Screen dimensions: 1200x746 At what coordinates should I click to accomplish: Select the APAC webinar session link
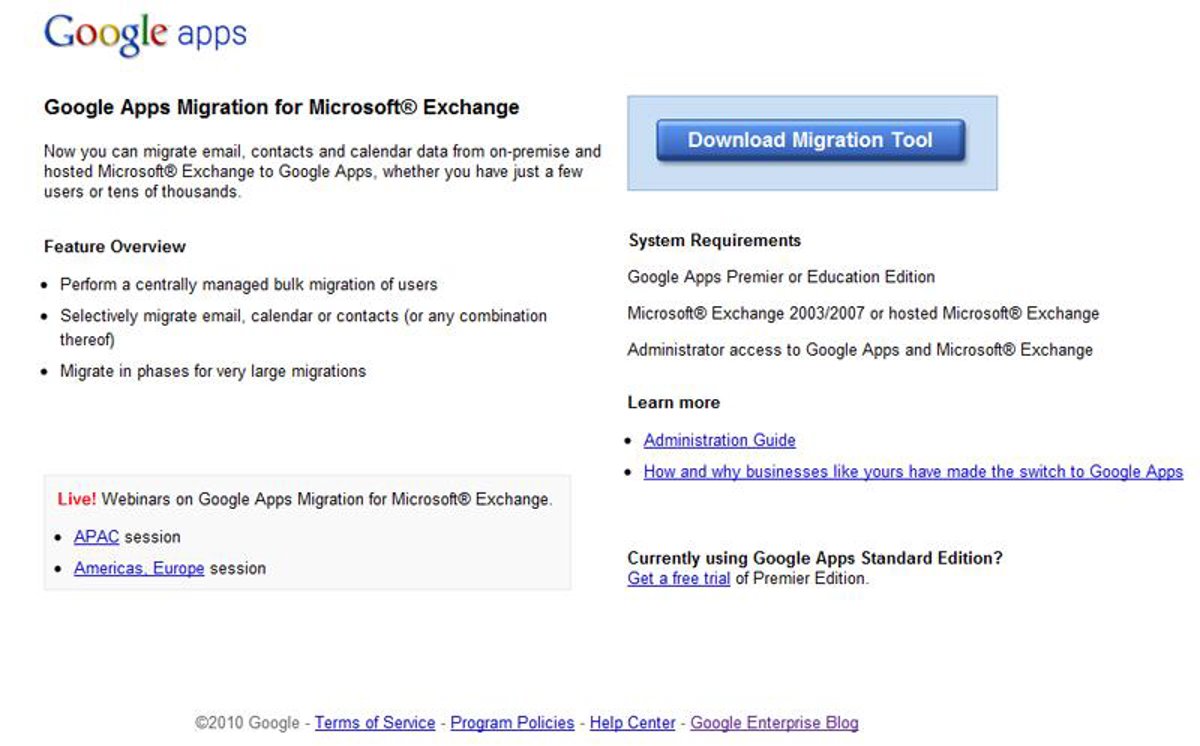pos(96,537)
